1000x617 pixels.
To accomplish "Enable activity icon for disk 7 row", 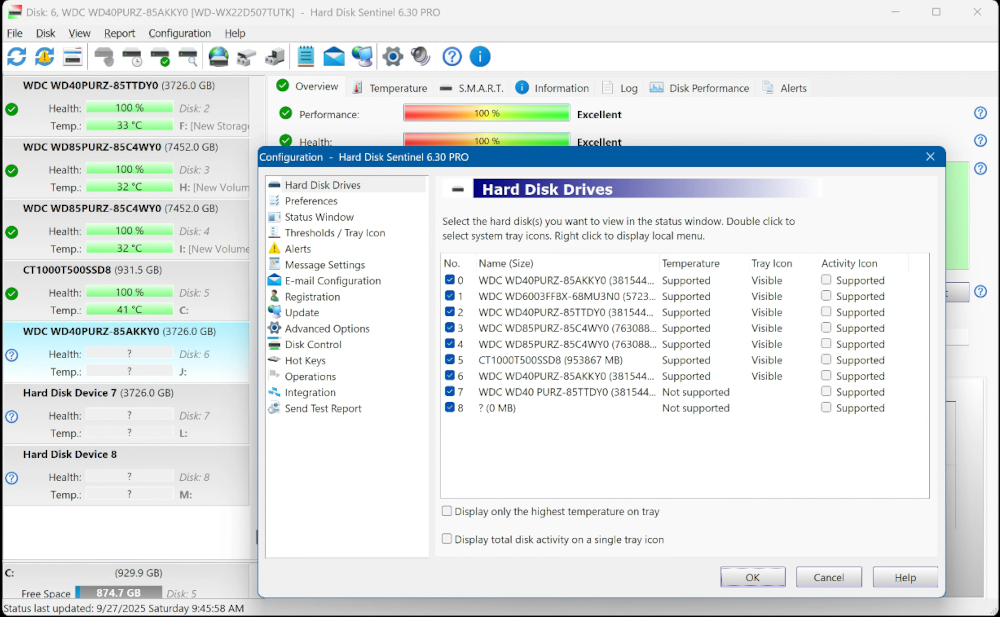I will (826, 391).
